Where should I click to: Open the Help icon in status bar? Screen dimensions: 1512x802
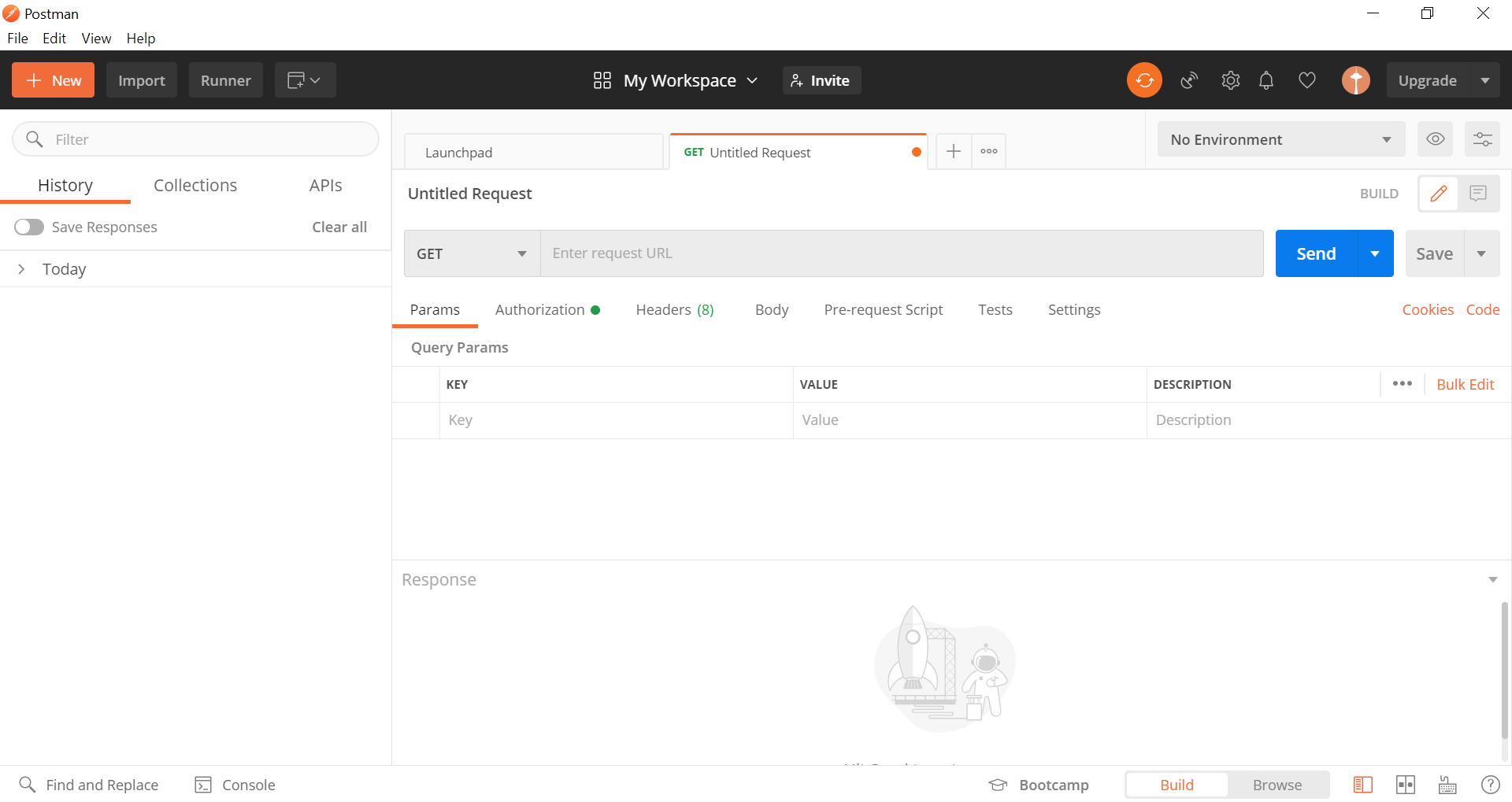pyautogui.click(x=1491, y=784)
